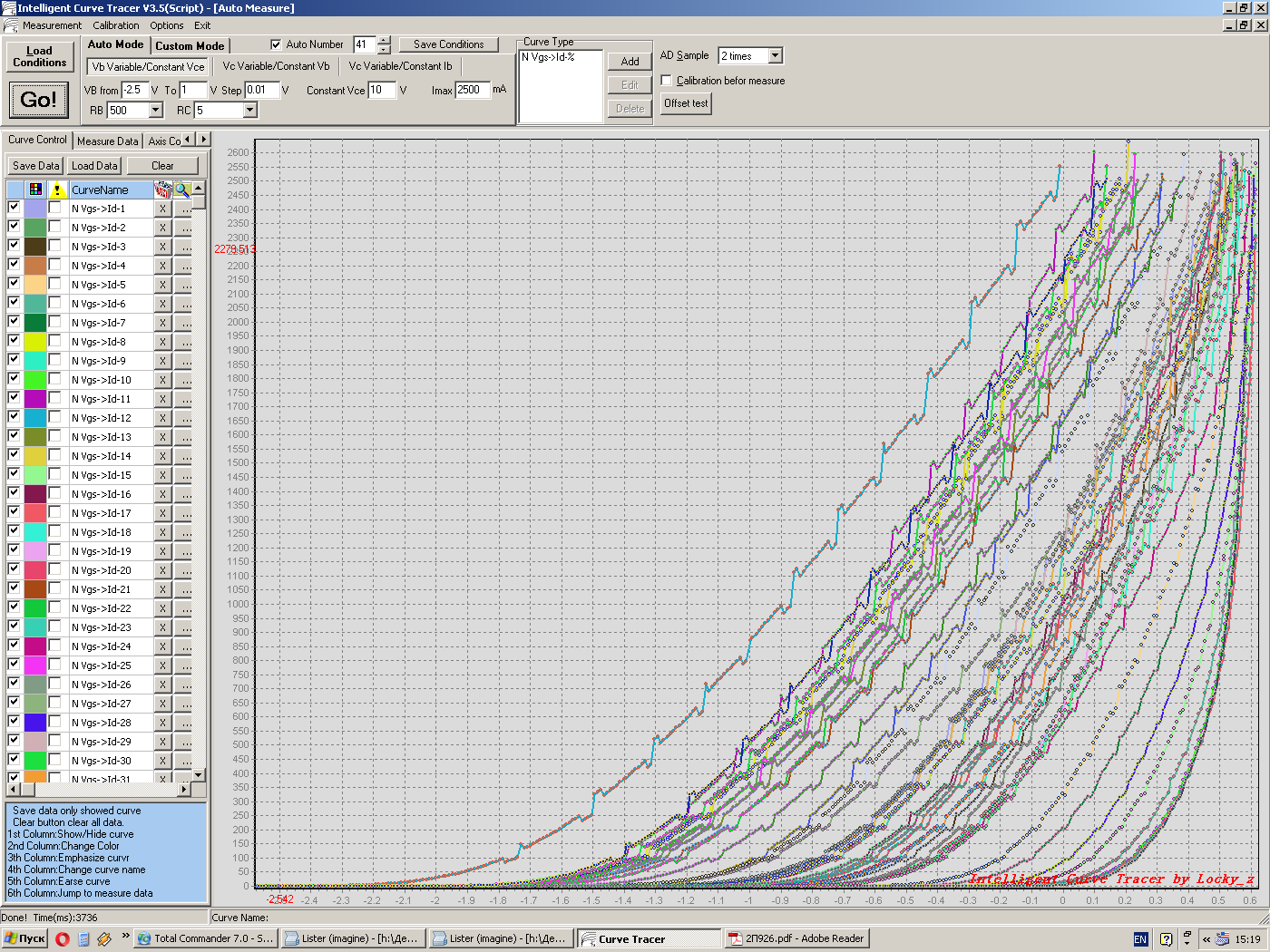This screenshot has width=1270, height=952.
Task: Erase curve N Vgs->Id-5 with X button
Action: 162,285
